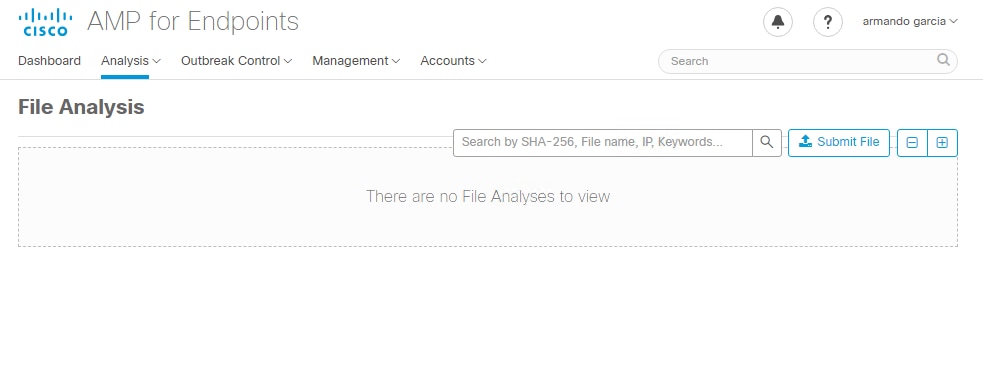Screen dimensions: 983x369
Task: Expand the Accounts dropdown menu
Action: click(453, 61)
